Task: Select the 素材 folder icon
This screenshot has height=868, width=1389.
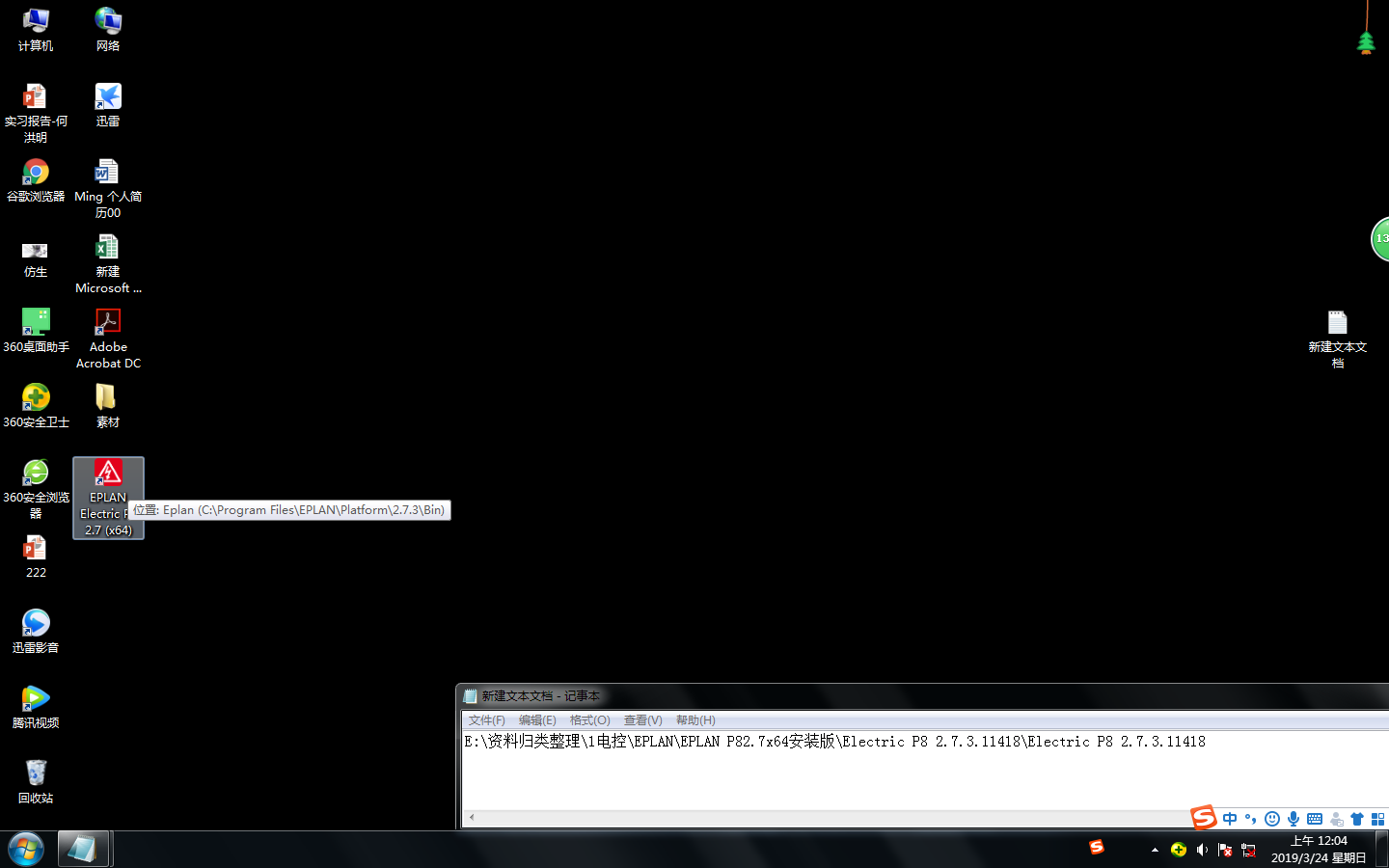Action: [x=107, y=398]
